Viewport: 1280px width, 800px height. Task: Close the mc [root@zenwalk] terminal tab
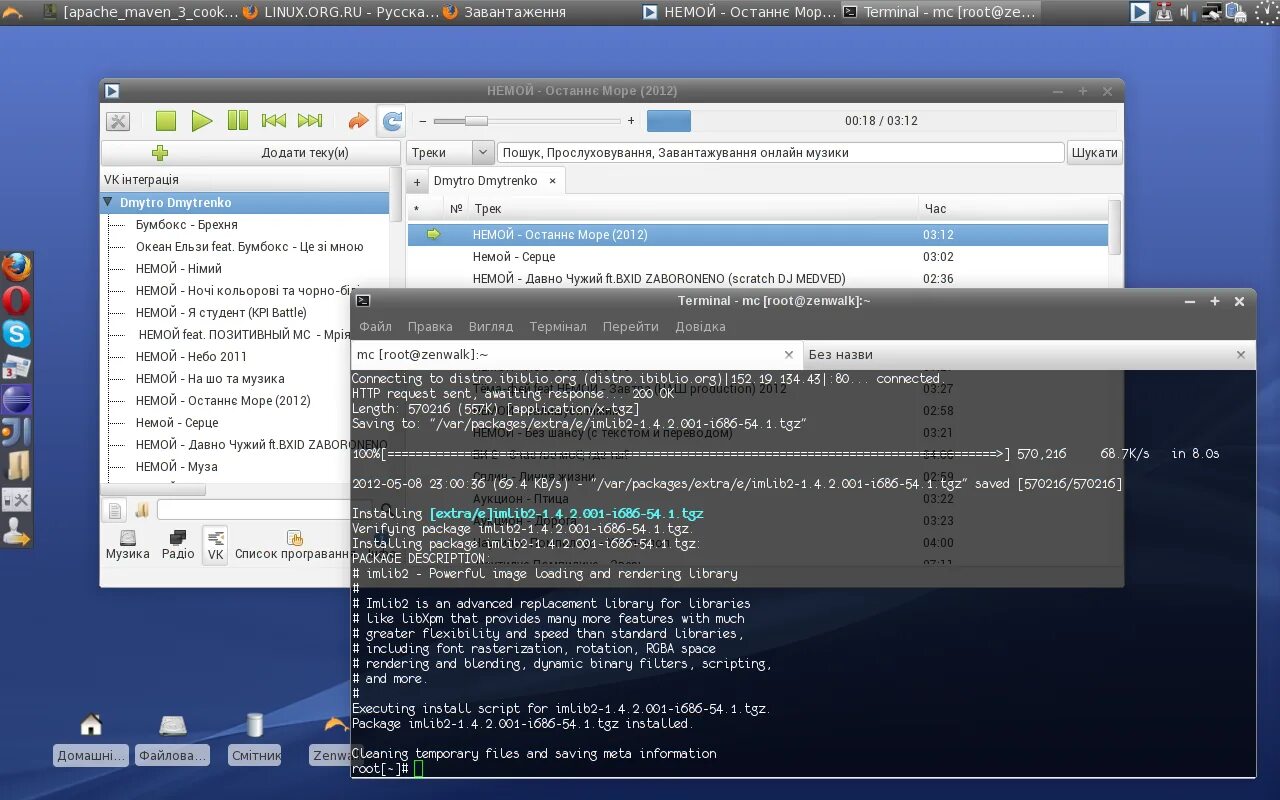pos(788,355)
